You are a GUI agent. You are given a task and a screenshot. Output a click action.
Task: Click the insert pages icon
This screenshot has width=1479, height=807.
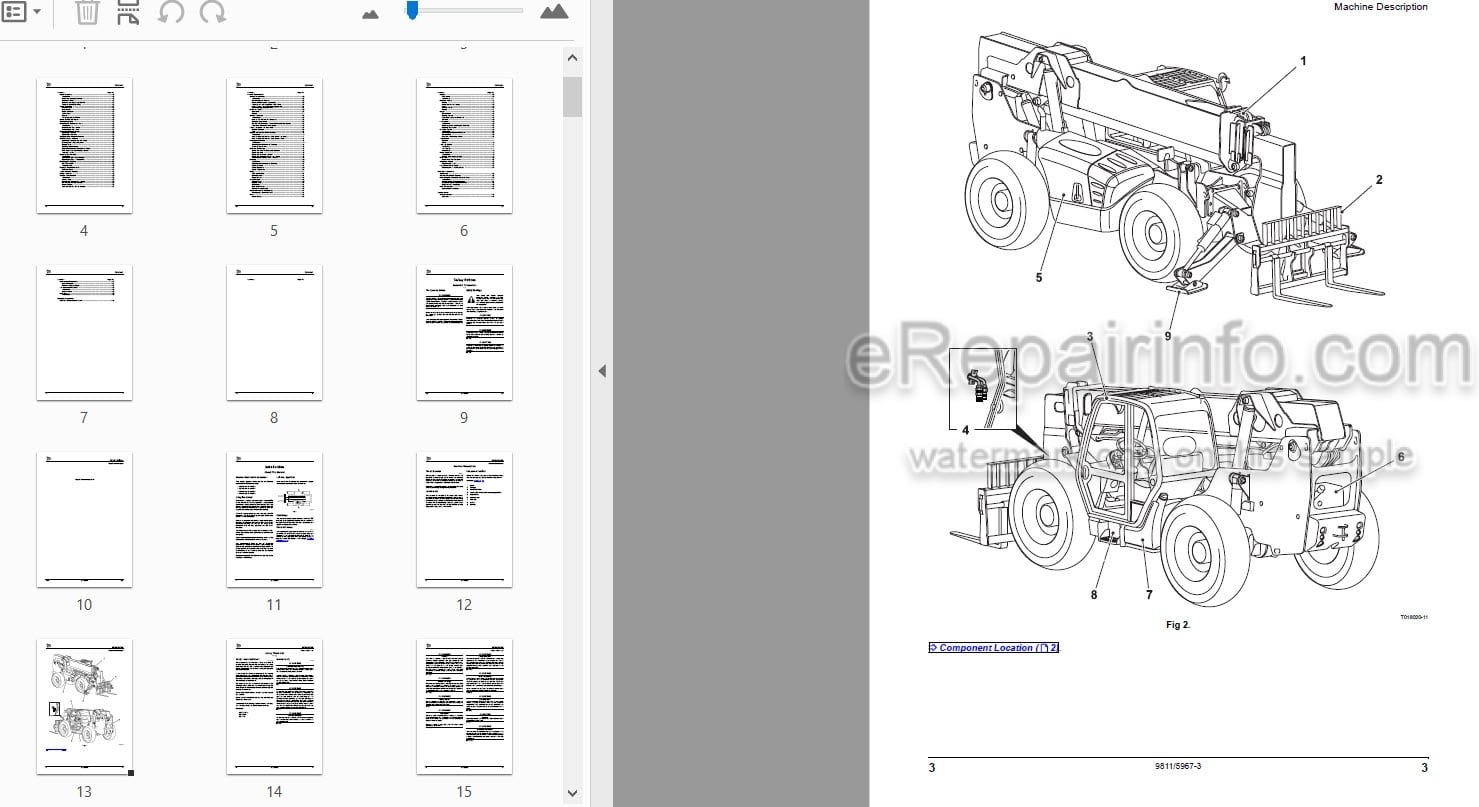[x=128, y=12]
